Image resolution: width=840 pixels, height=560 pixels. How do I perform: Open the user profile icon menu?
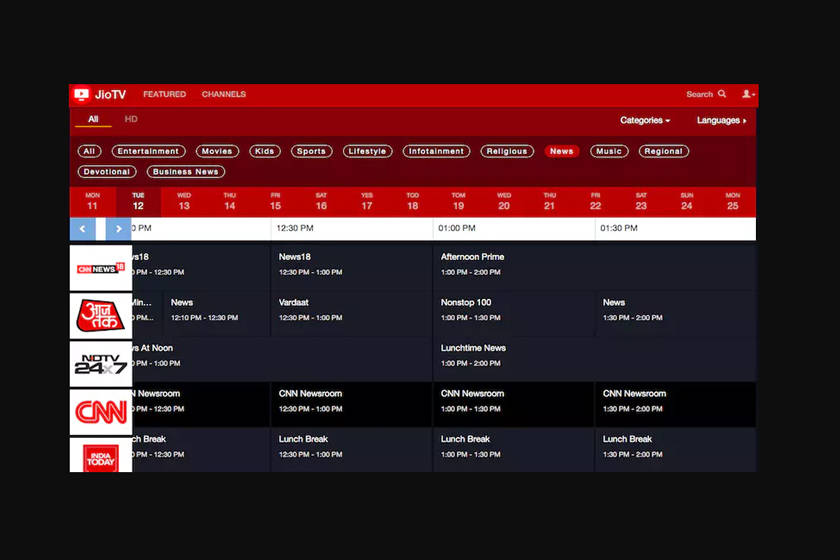pyautogui.click(x=747, y=95)
